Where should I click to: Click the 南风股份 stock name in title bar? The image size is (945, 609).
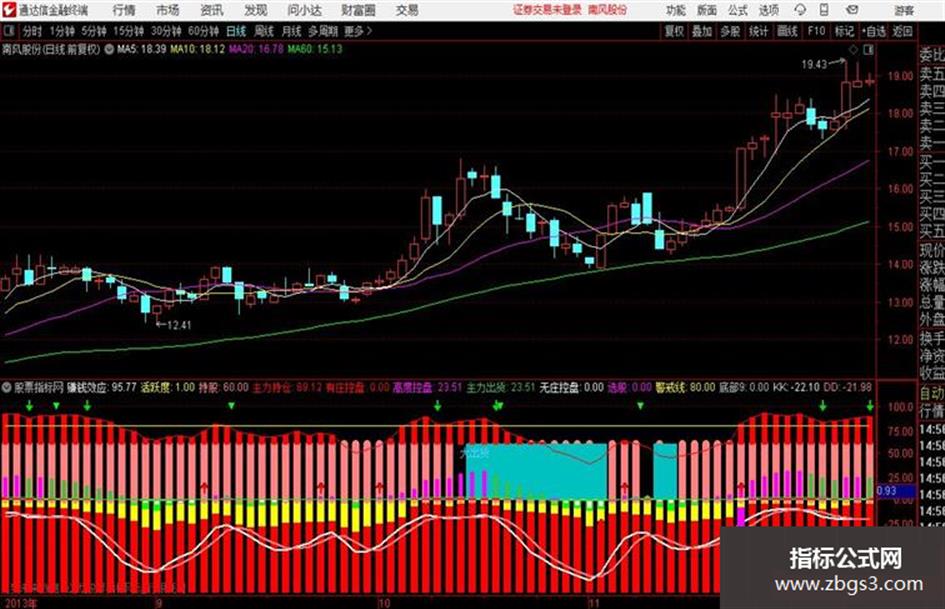(x=606, y=10)
